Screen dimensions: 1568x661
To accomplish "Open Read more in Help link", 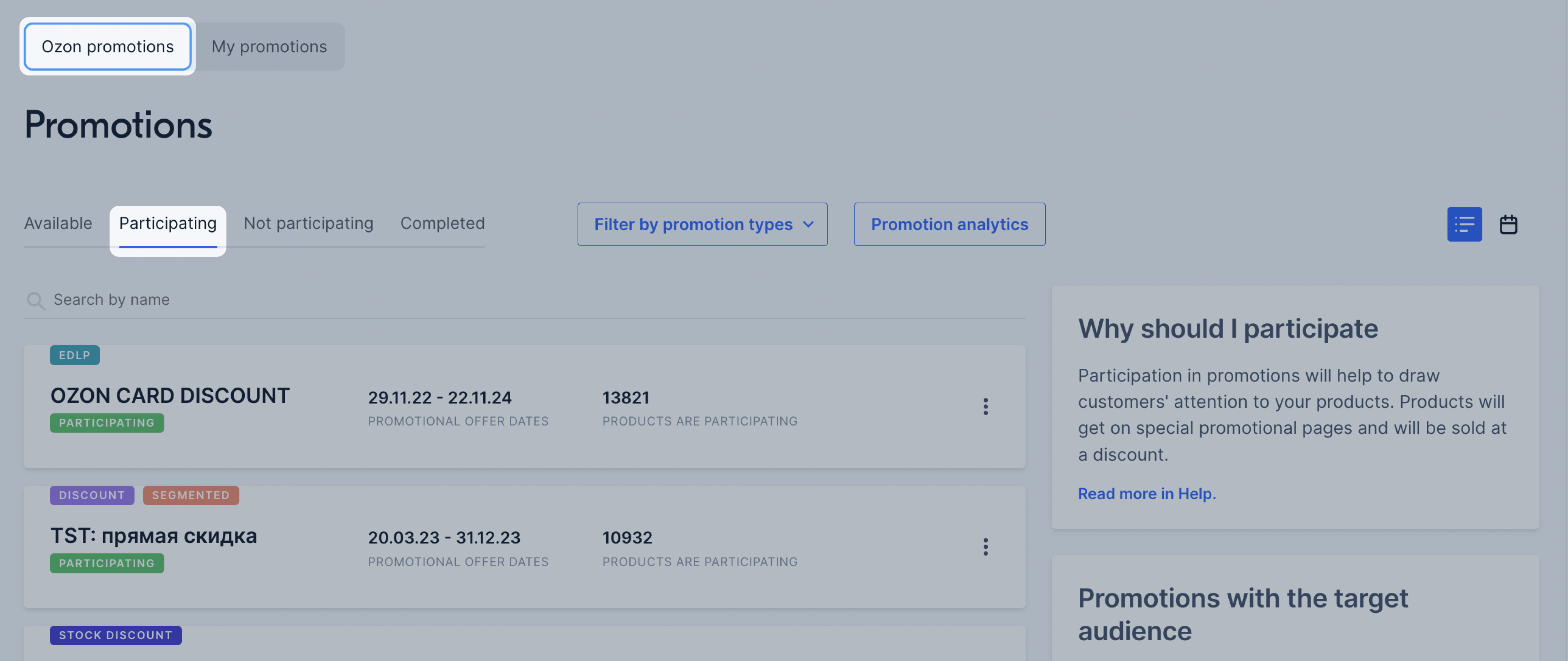I will tap(1146, 493).
